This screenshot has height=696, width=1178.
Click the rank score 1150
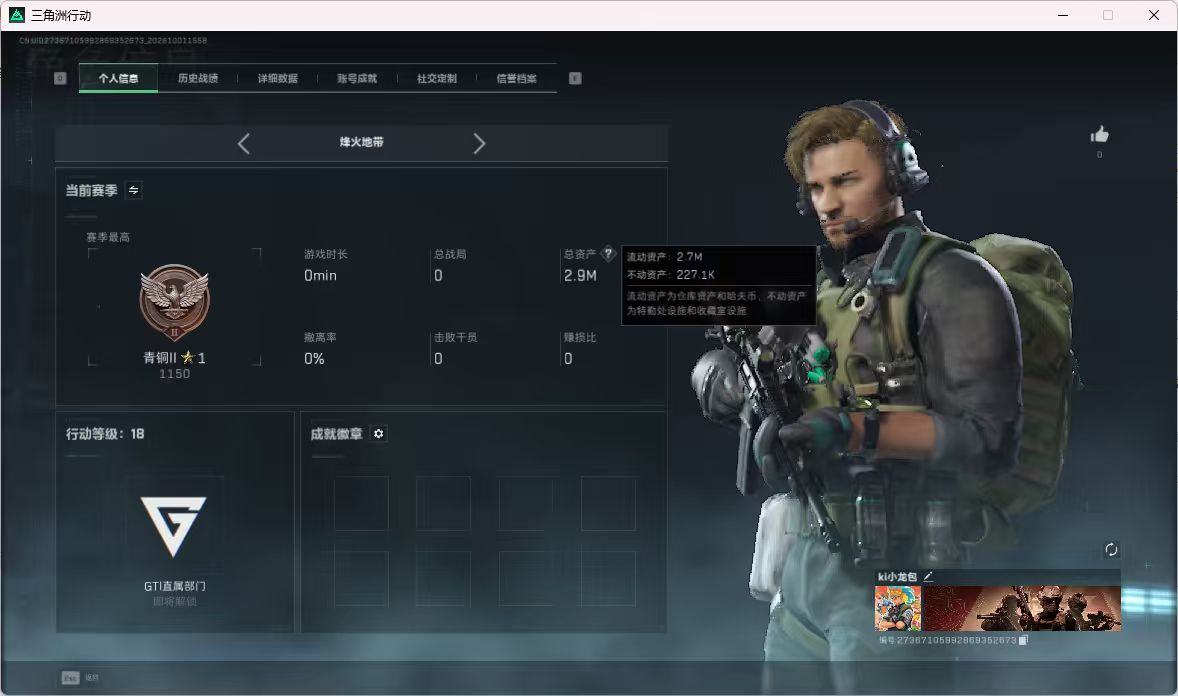[174, 374]
